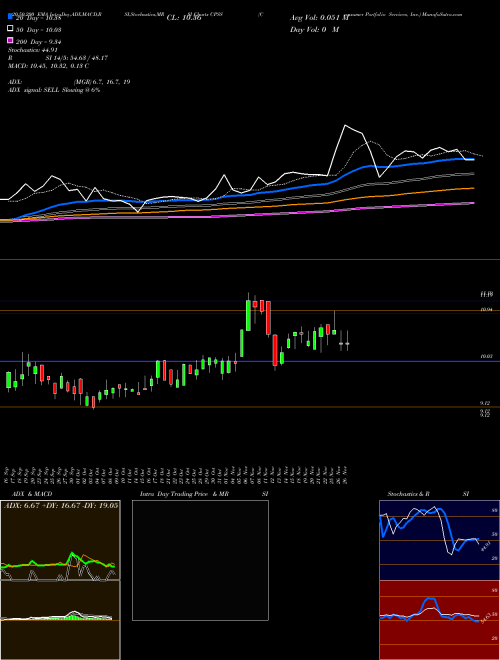Click the 'Stochastics: 44.91' reading

point(32,50)
